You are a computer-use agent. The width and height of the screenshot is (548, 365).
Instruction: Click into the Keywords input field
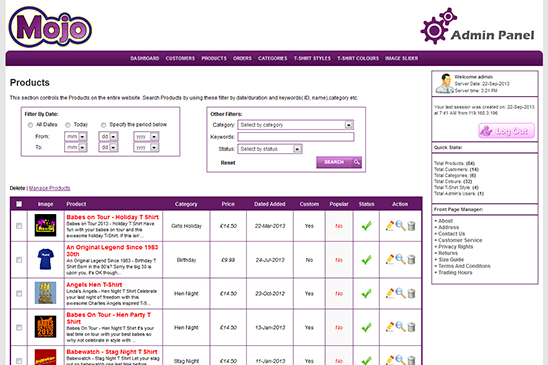tap(296, 137)
